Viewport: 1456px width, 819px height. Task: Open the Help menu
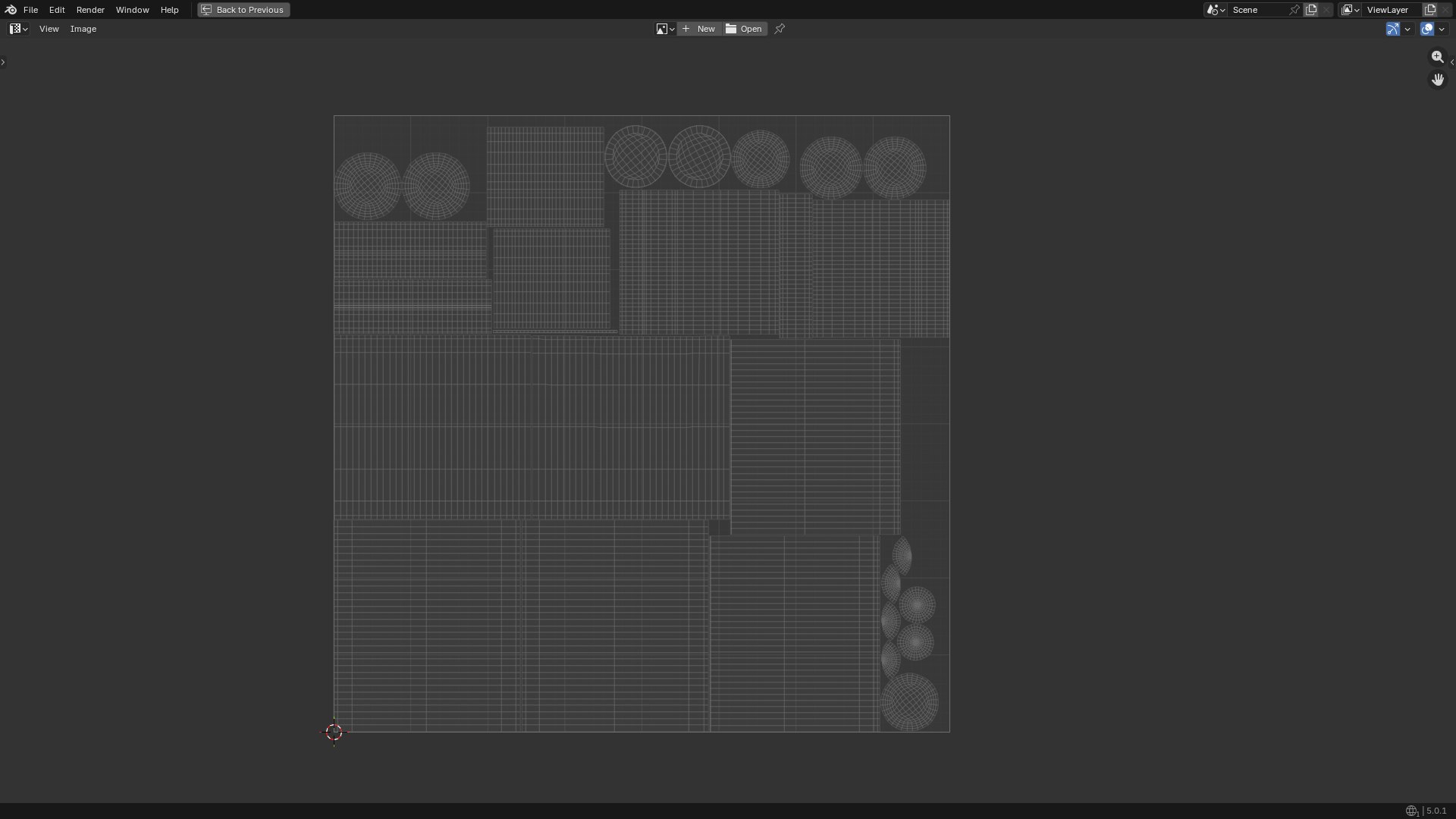pyautogui.click(x=169, y=10)
